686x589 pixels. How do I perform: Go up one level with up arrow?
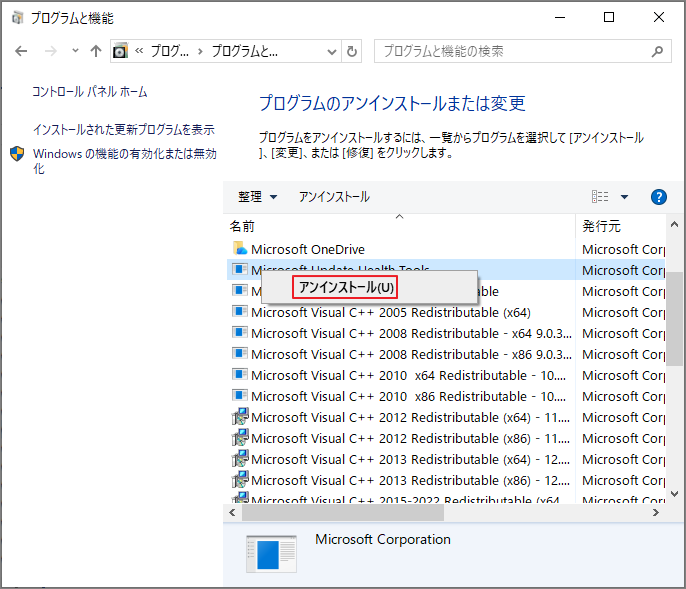pos(96,51)
